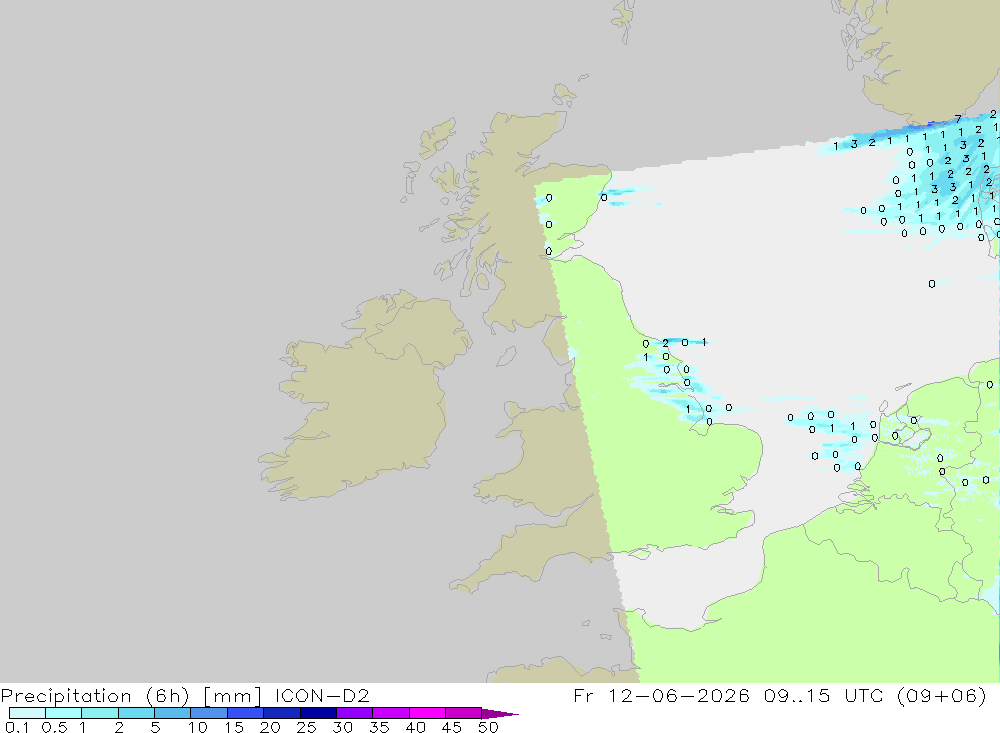
Task: Select the 5–10 mm legend color swatch
Action: pyautogui.click(x=173, y=713)
